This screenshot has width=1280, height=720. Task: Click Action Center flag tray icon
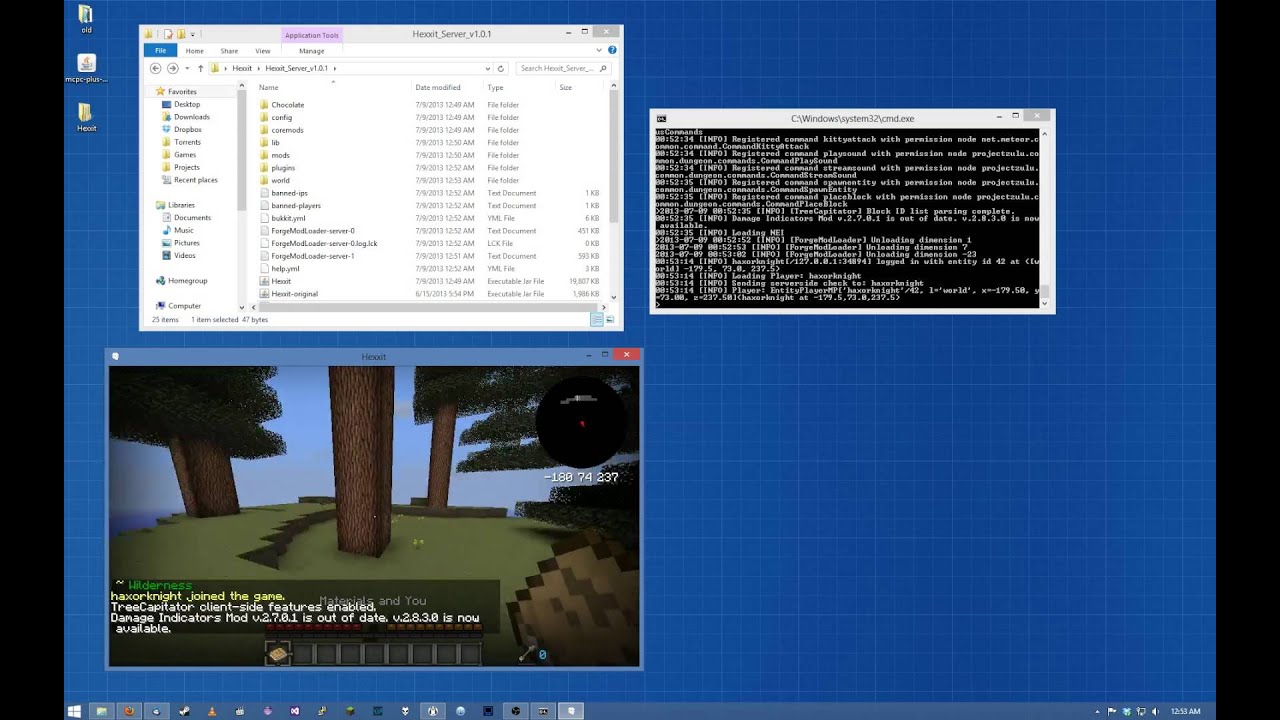tap(1112, 711)
